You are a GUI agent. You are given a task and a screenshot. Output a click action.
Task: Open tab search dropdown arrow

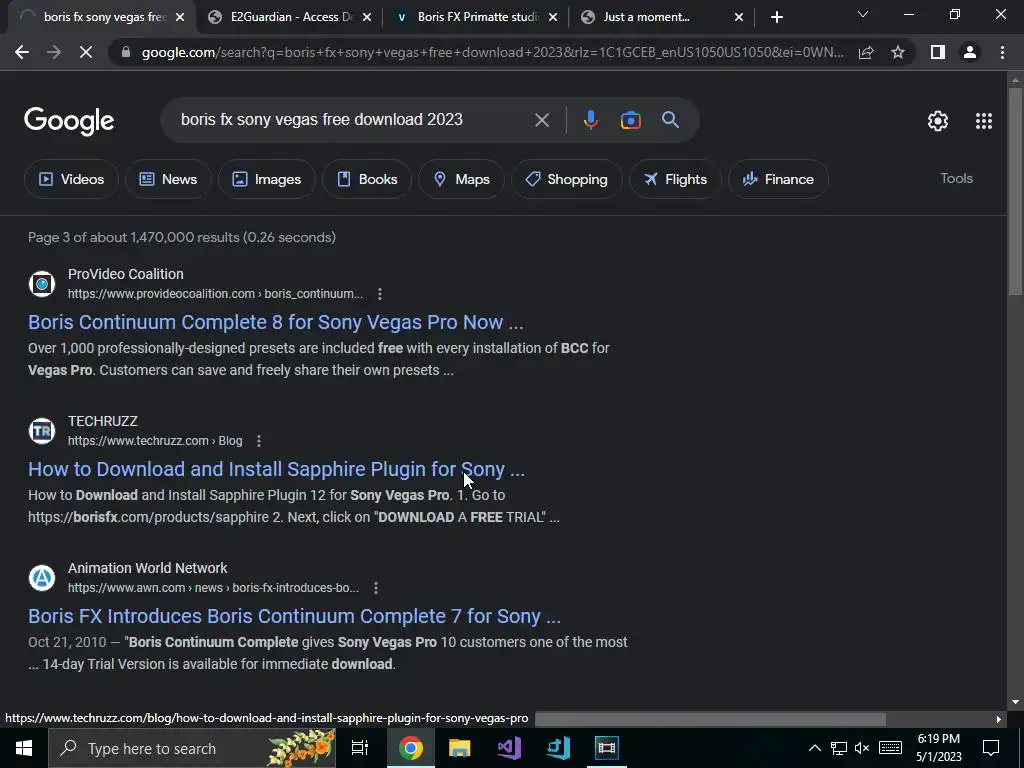point(863,15)
